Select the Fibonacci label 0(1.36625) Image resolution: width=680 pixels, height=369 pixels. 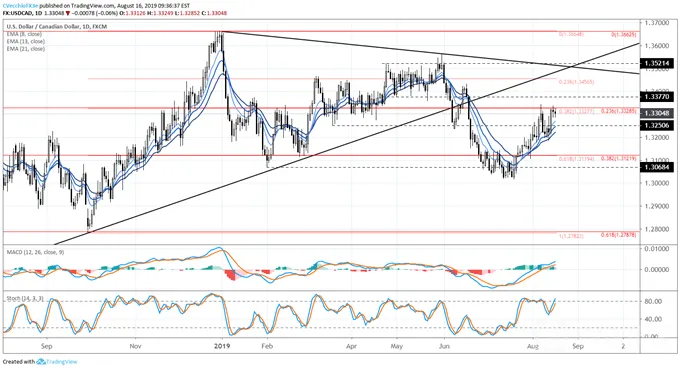(x=624, y=34)
